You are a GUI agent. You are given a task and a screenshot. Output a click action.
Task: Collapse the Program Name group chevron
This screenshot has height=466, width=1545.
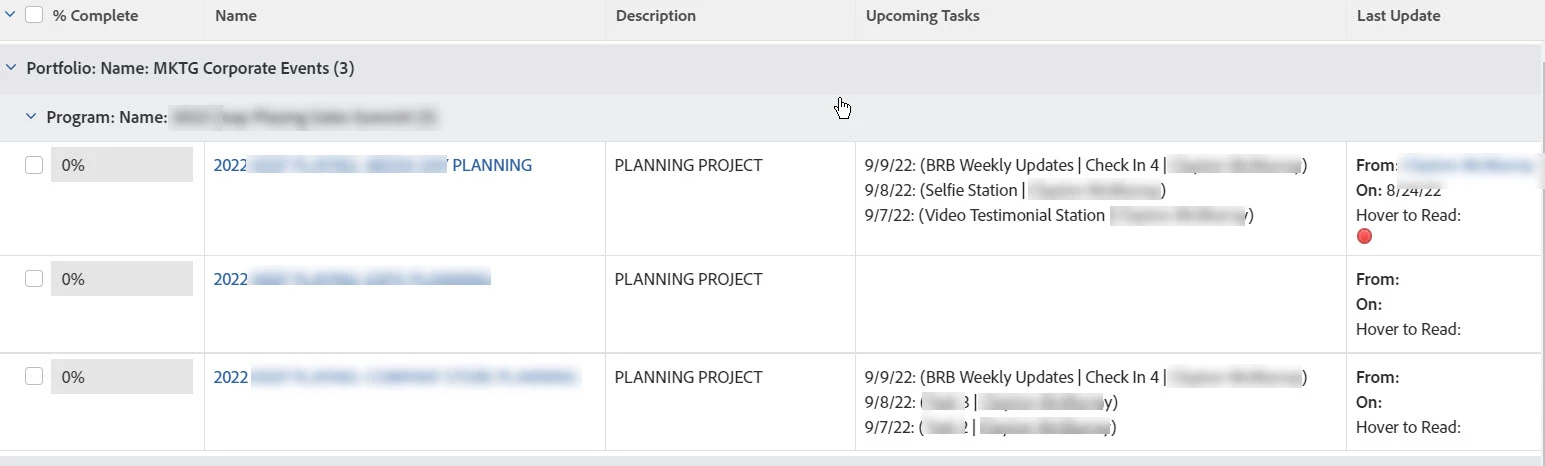pos(31,117)
